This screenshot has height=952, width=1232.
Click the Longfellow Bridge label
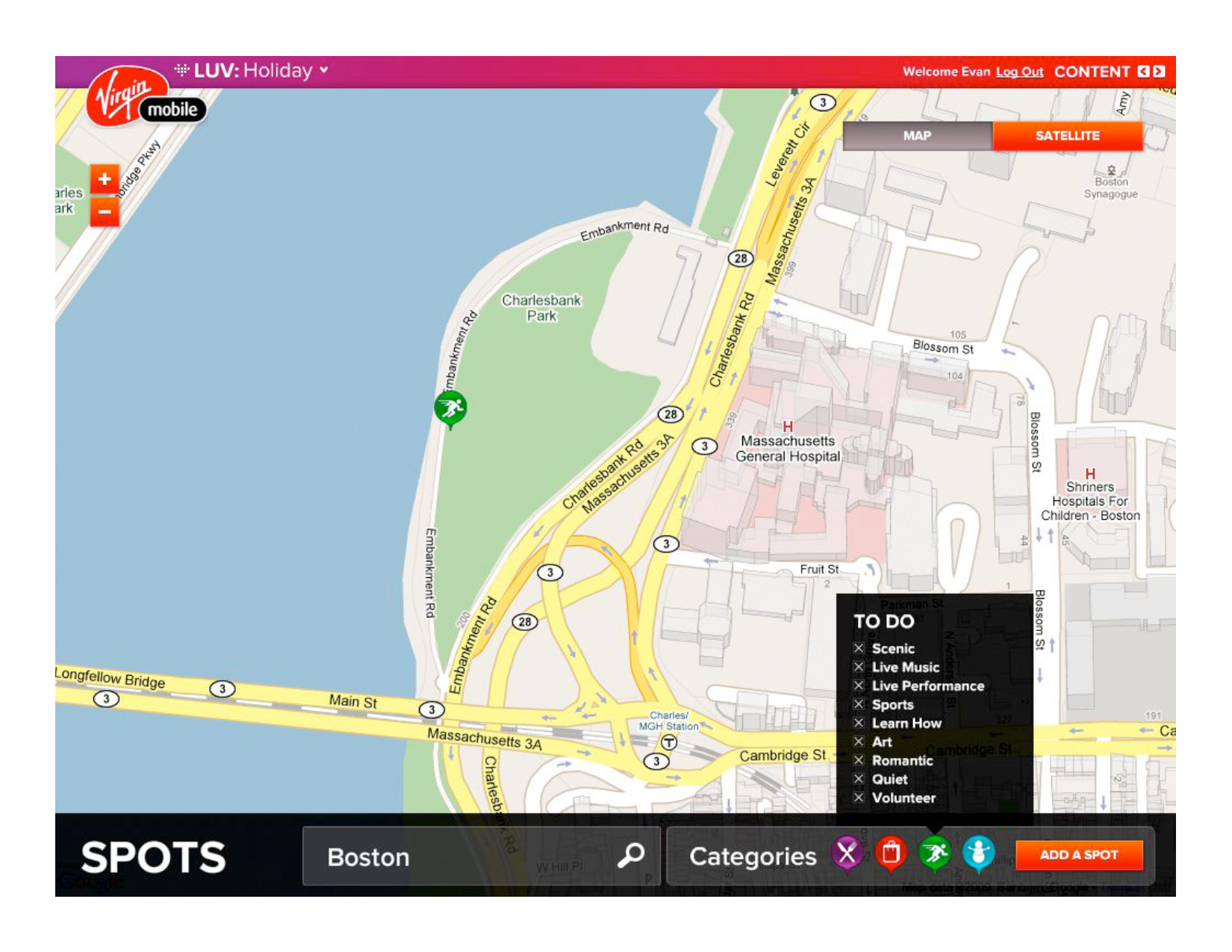pyautogui.click(x=110, y=678)
